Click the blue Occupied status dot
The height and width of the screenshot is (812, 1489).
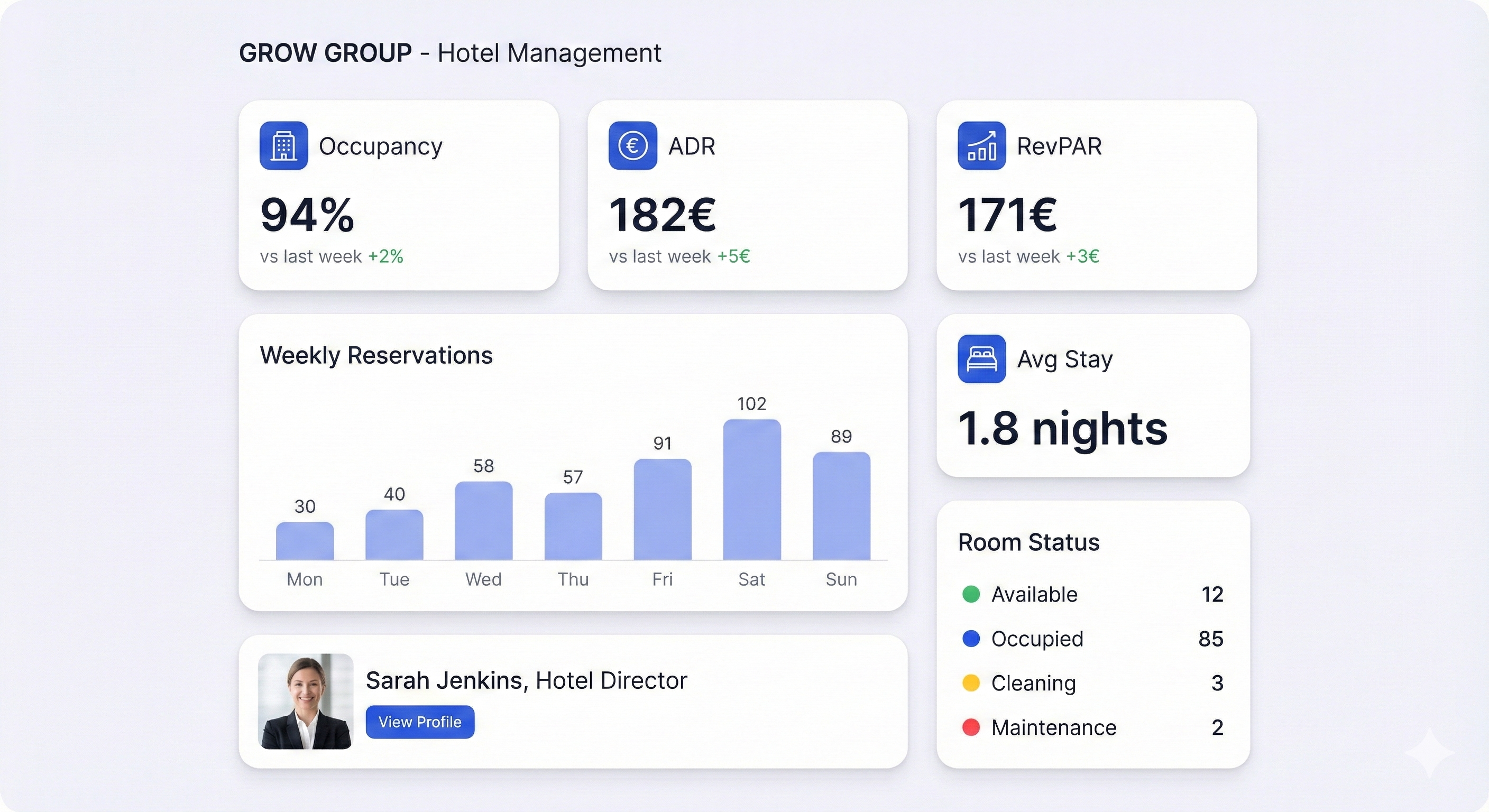point(971,639)
